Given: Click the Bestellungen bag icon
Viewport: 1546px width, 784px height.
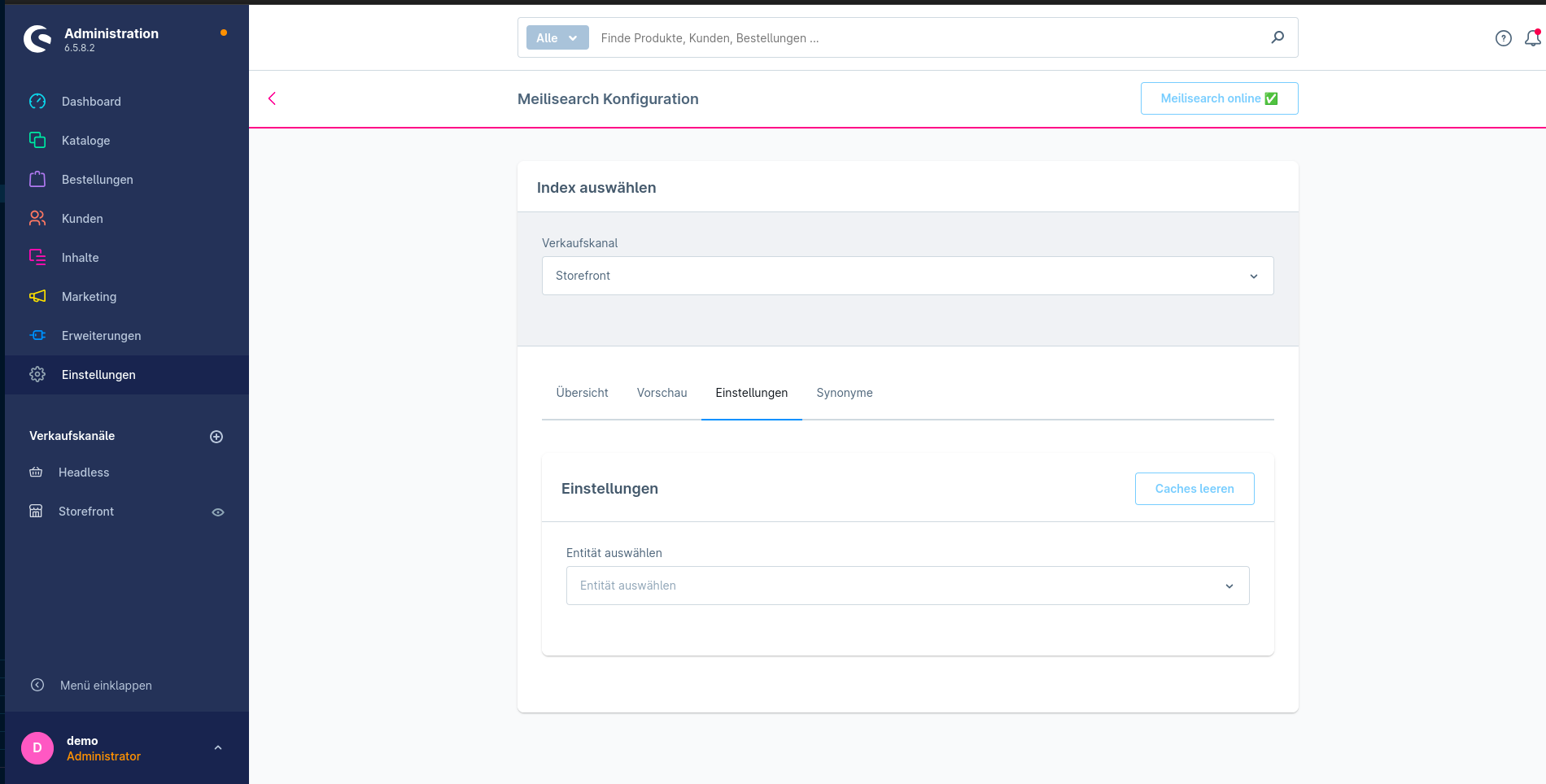Looking at the screenshot, I should [37, 180].
